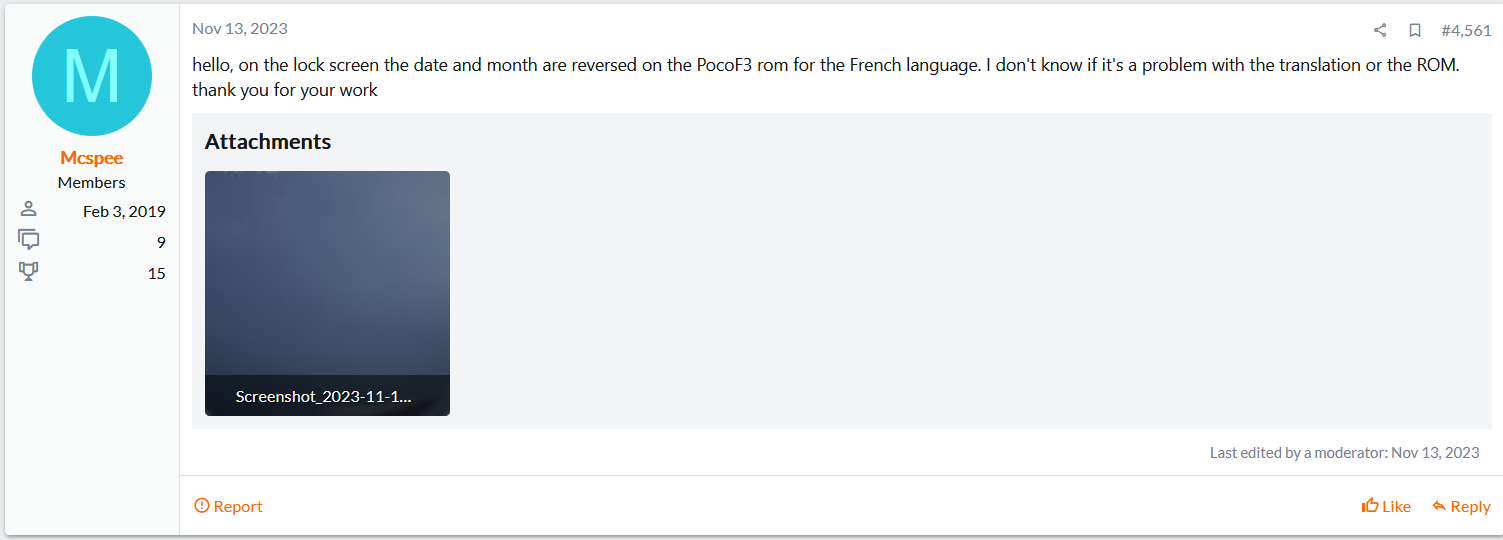
Task: Click the moderator edit date Nov 13, 2023
Action: (x=1435, y=452)
